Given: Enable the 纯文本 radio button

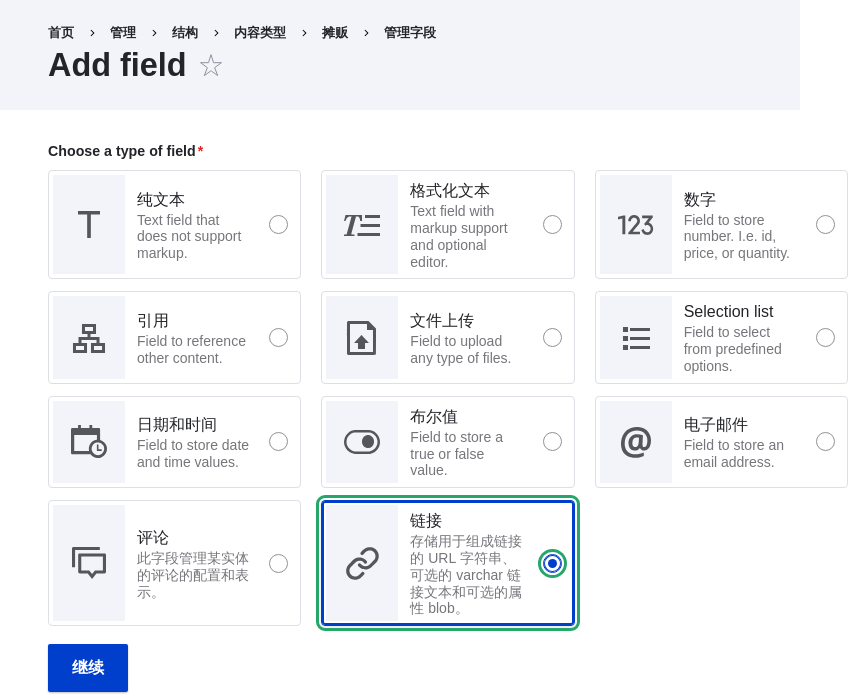Looking at the screenshot, I should [279, 224].
